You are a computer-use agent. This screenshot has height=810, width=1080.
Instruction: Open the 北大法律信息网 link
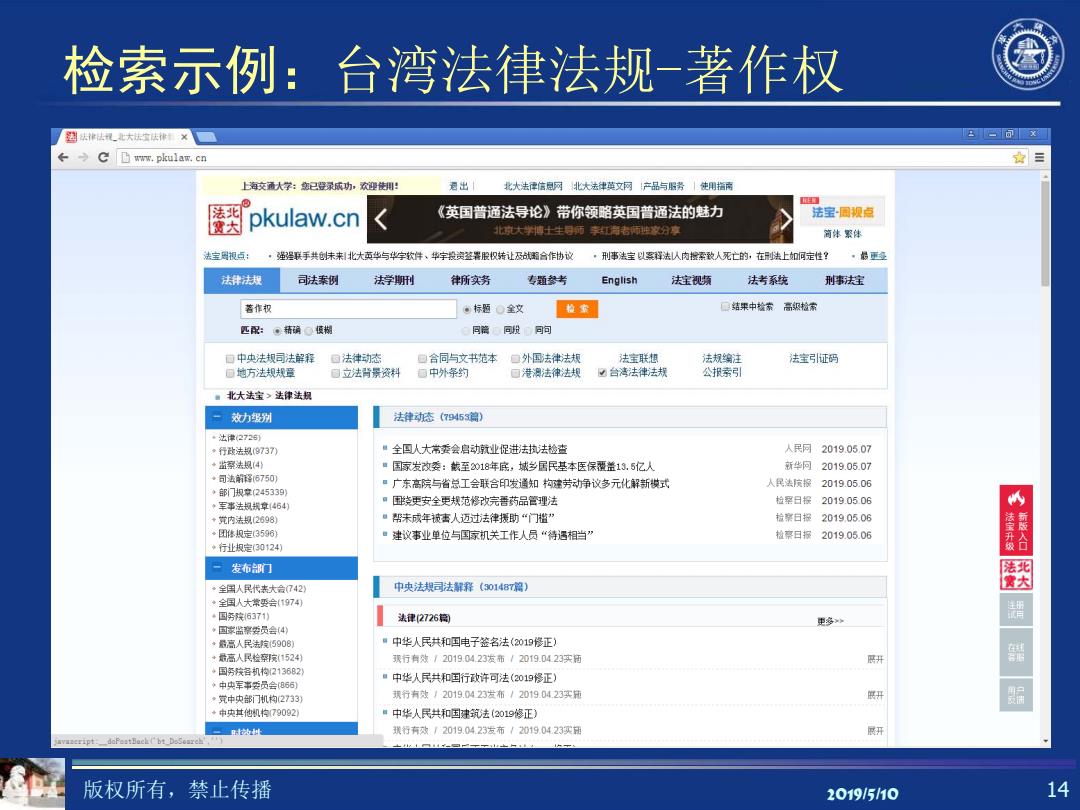(533, 186)
